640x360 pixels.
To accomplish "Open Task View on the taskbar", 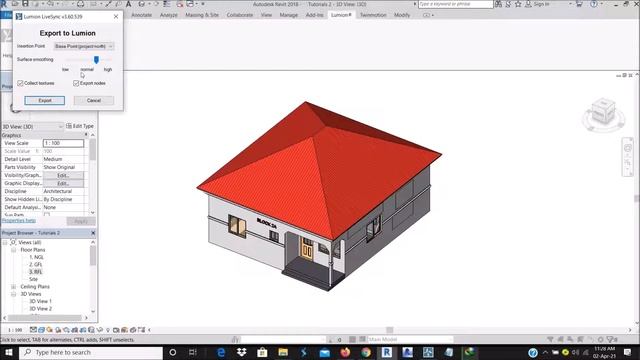I will [x=193, y=352].
